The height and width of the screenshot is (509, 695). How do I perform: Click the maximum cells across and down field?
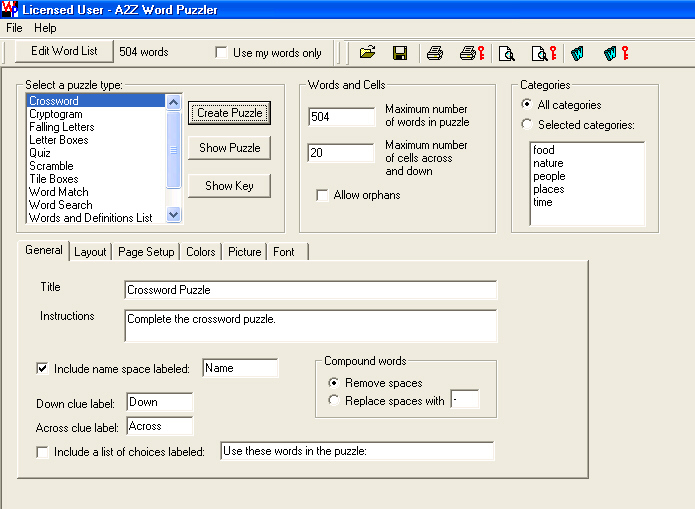click(341, 153)
